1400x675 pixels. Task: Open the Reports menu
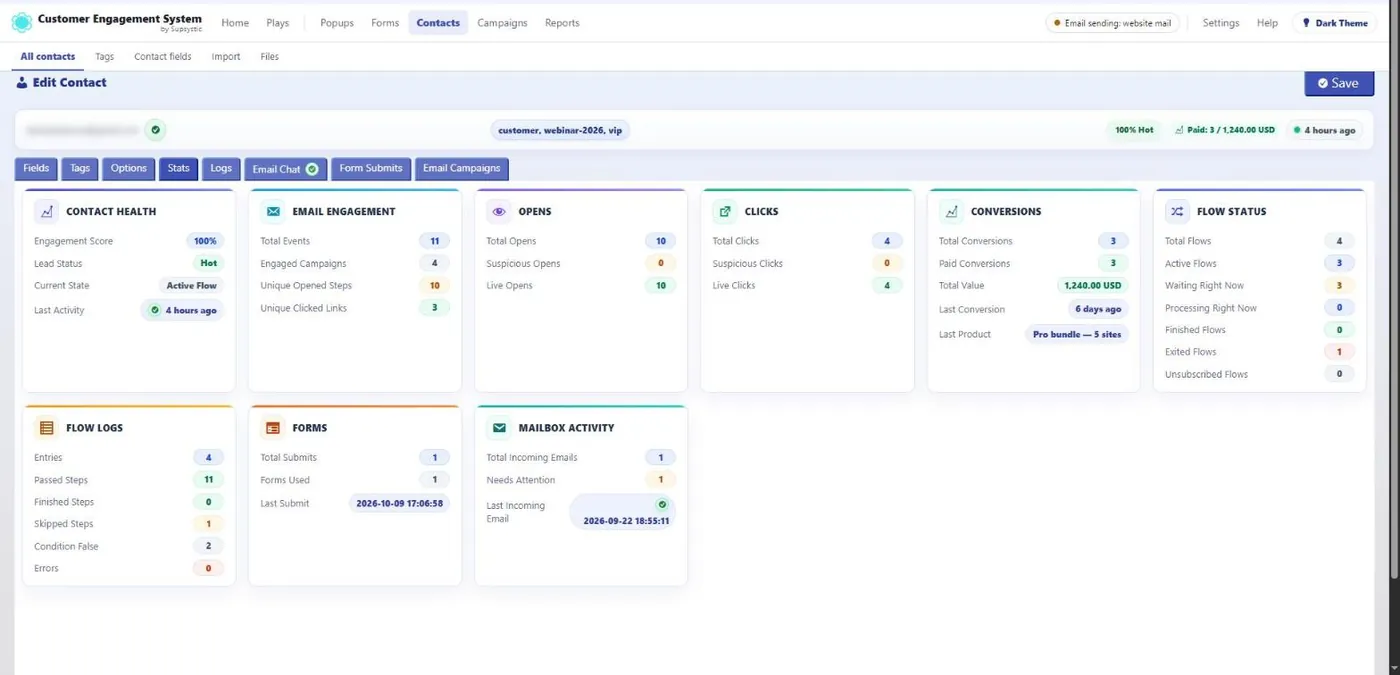pyautogui.click(x=562, y=23)
